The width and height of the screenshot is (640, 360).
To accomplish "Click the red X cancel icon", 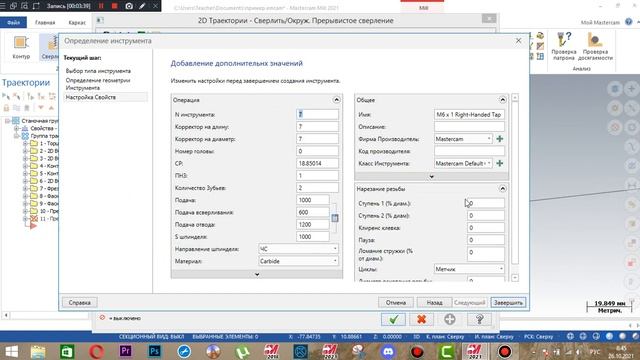I will pos(422,319).
